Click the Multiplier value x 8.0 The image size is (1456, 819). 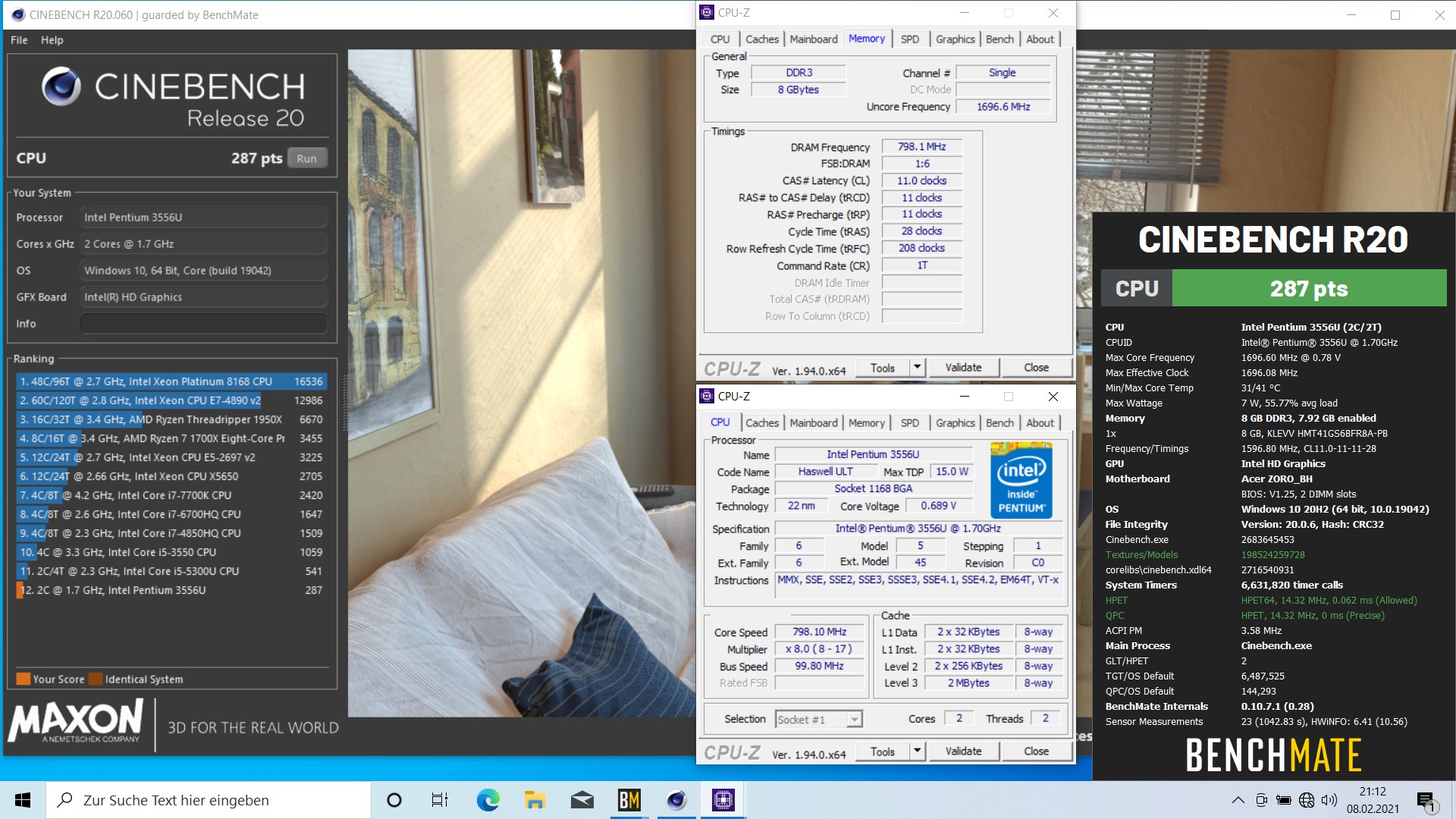(819, 649)
